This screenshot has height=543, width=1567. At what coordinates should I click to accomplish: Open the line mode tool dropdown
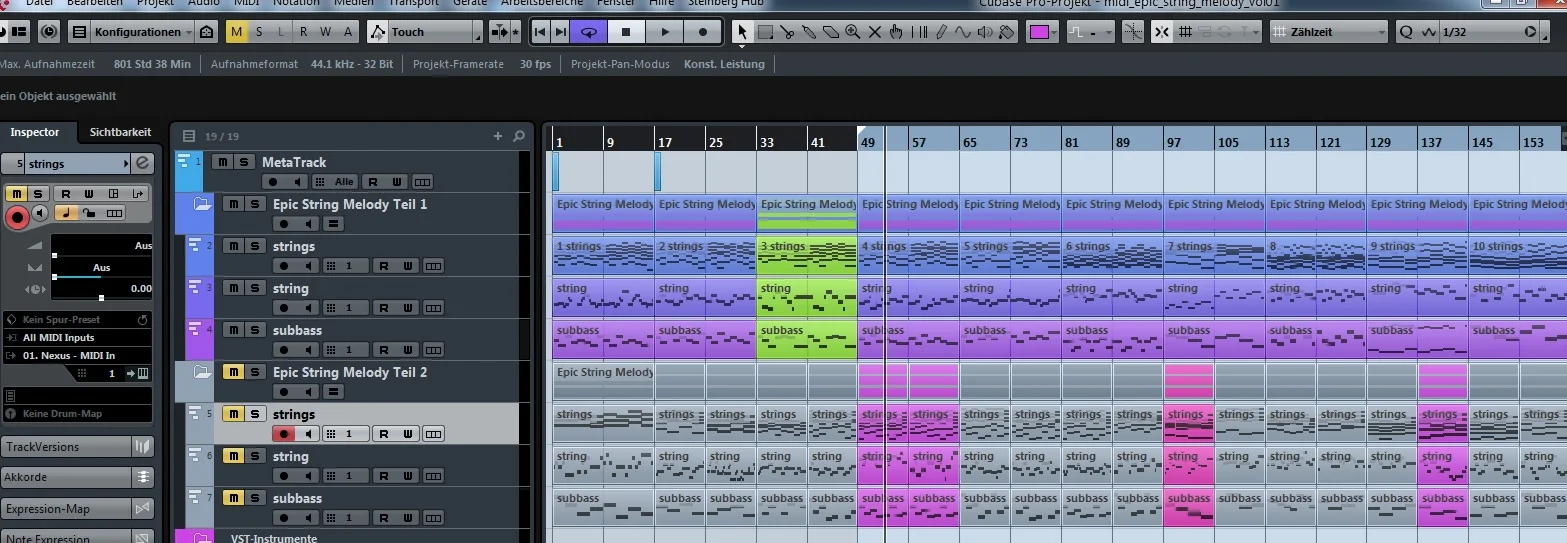point(1090,32)
